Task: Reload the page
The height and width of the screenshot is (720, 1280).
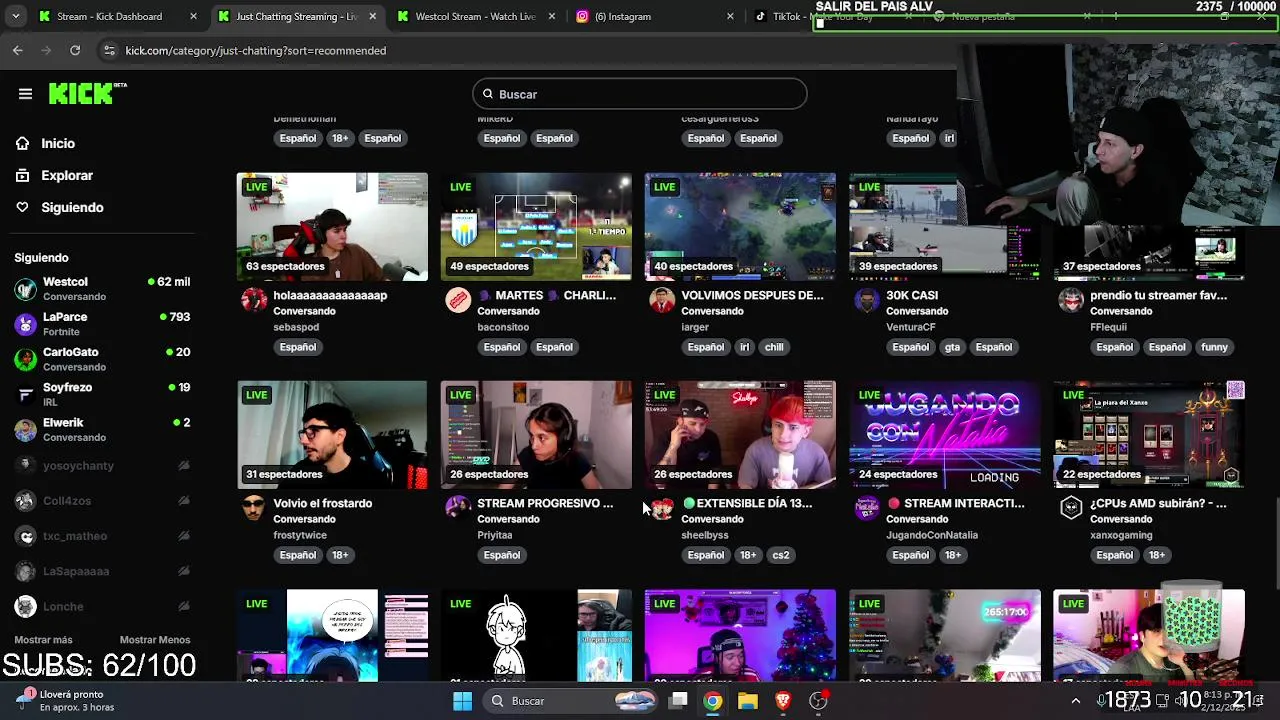Action: coord(75,50)
